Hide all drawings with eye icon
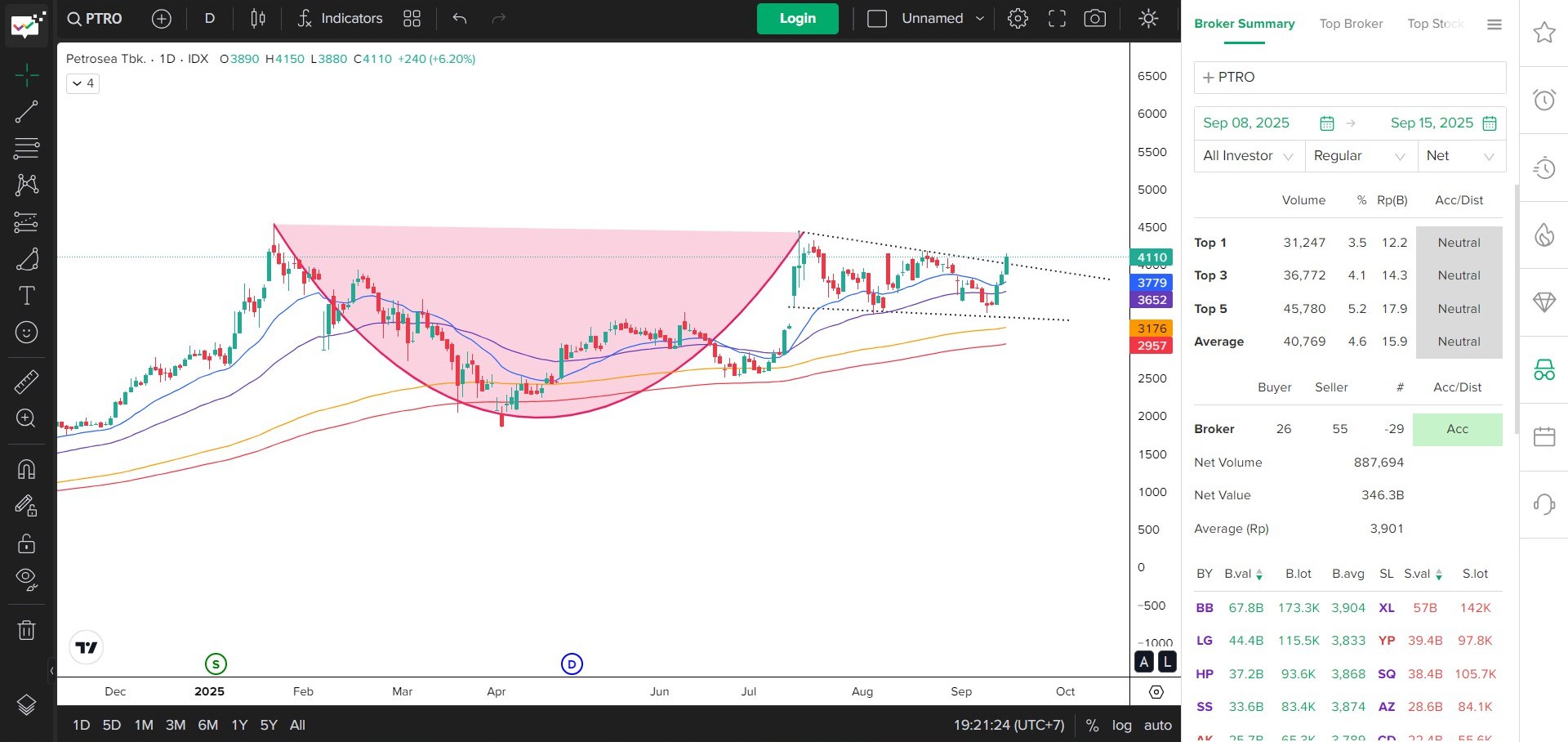1568x742 pixels. 26,579
